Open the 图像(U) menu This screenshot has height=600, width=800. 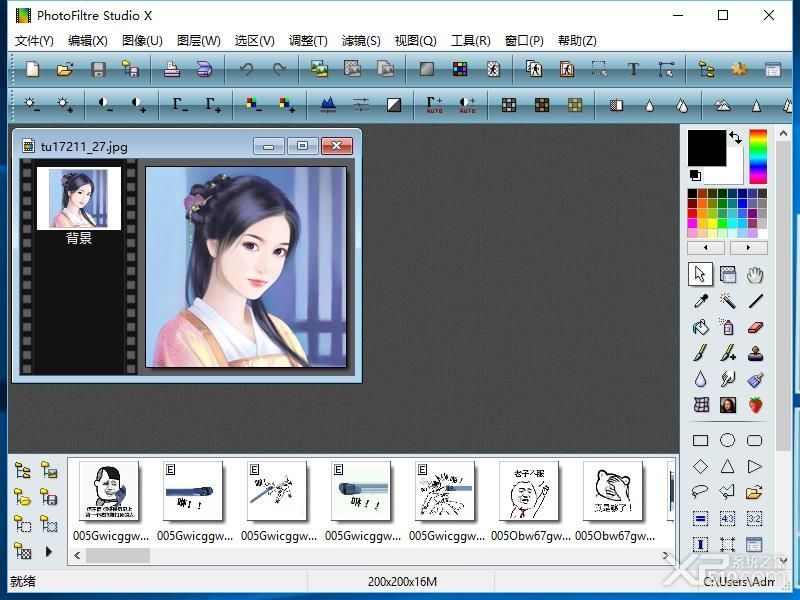click(142, 41)
